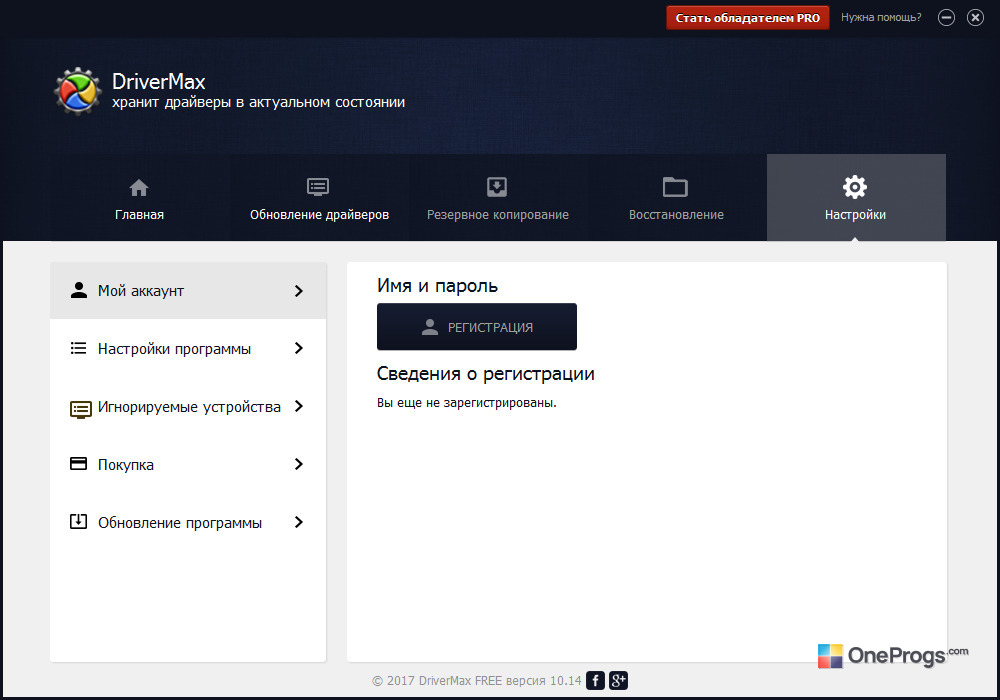The image size is (1000, 700).
Task: Minimize the DriverMax window
Action: point(946,18)
